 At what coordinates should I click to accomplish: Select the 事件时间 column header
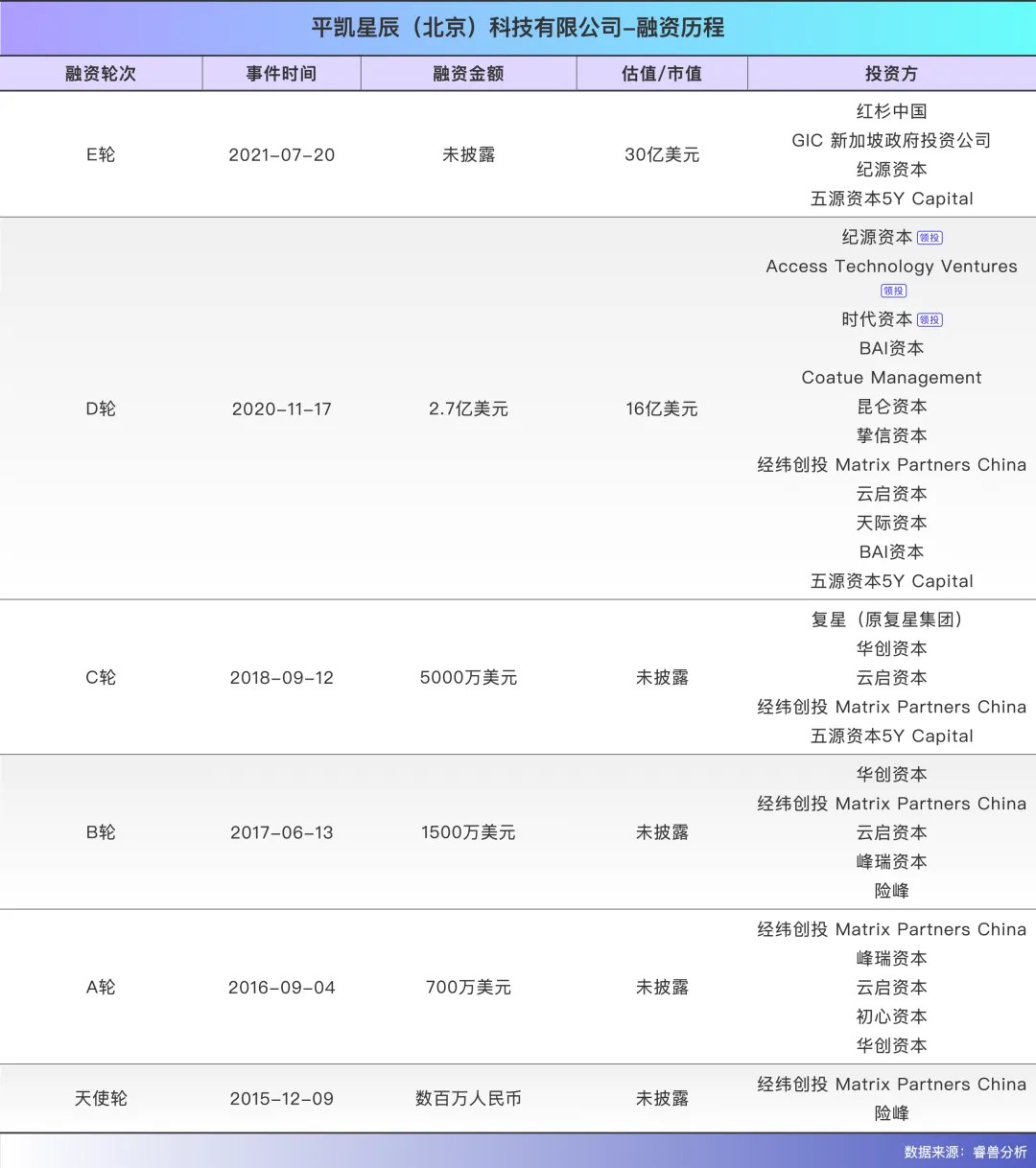click(x=281, y=74)
